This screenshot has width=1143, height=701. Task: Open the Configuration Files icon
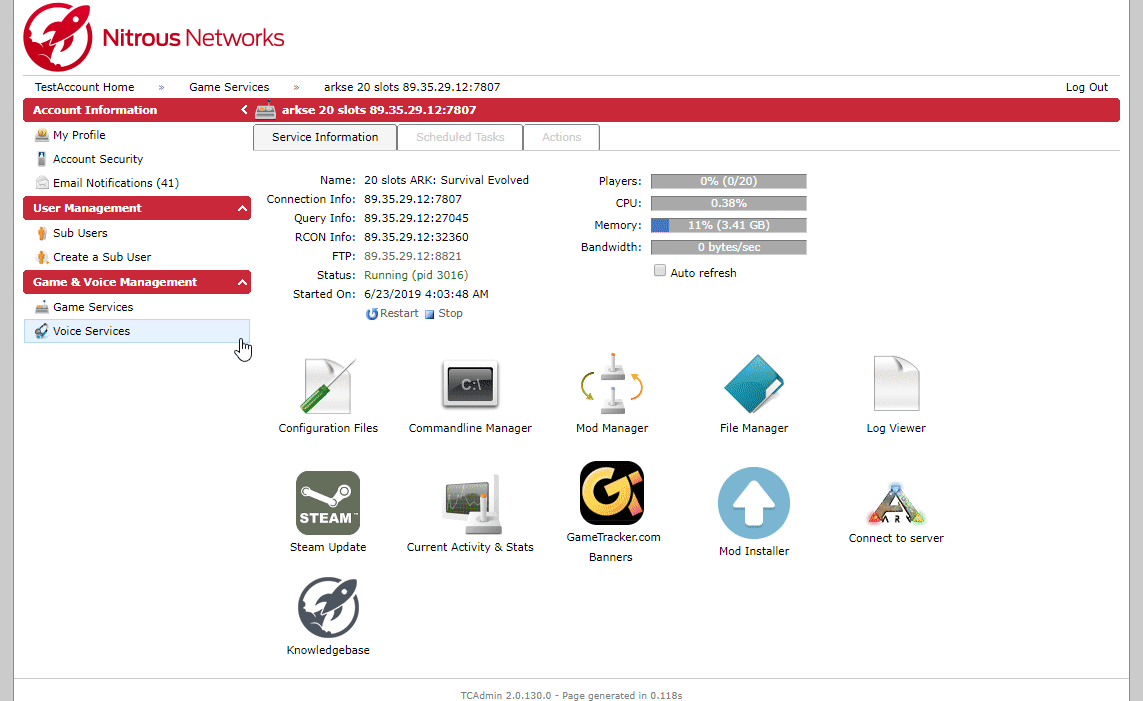[328, 386]
